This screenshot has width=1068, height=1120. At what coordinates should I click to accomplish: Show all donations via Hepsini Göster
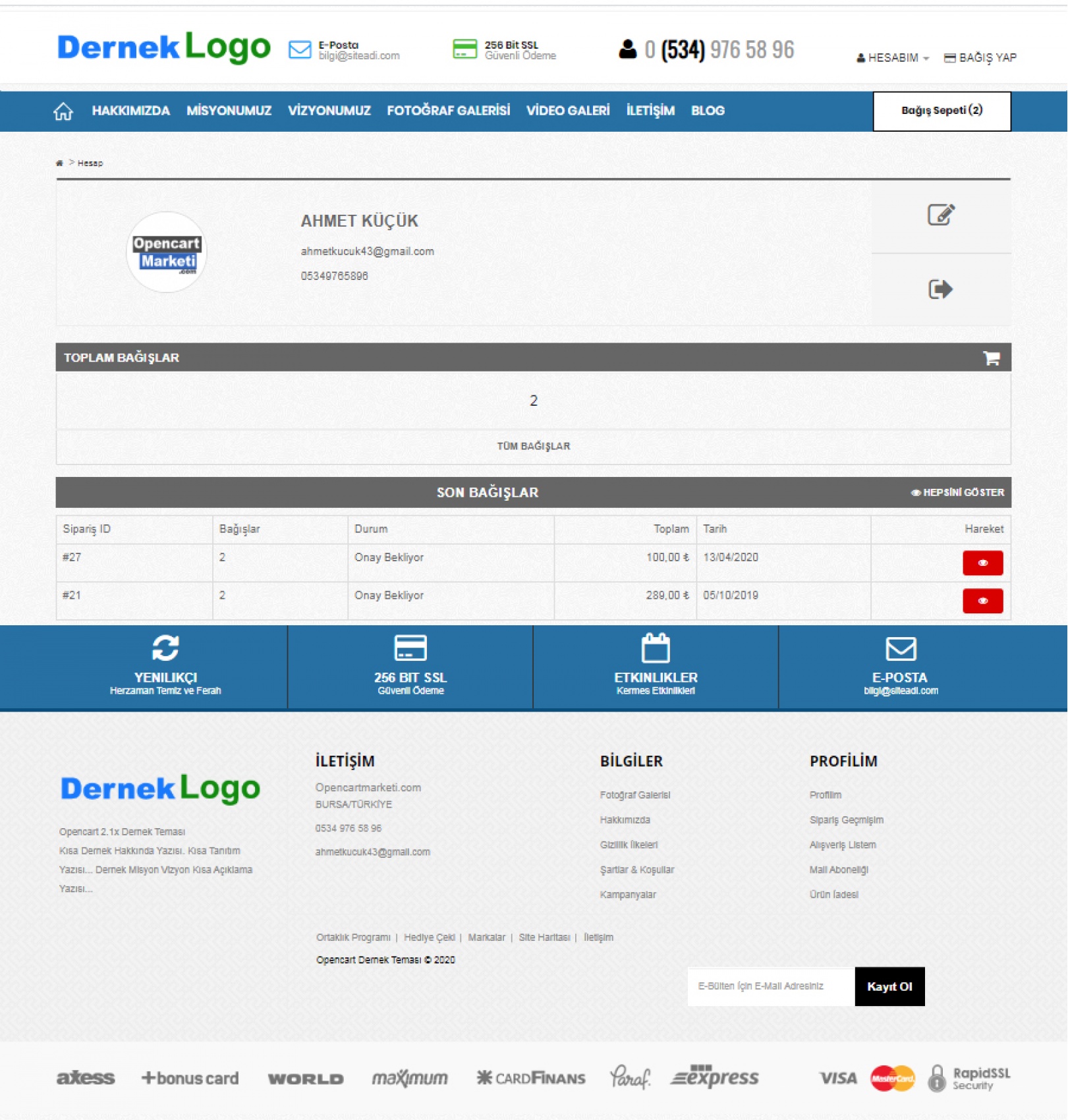tap(957, 493)
